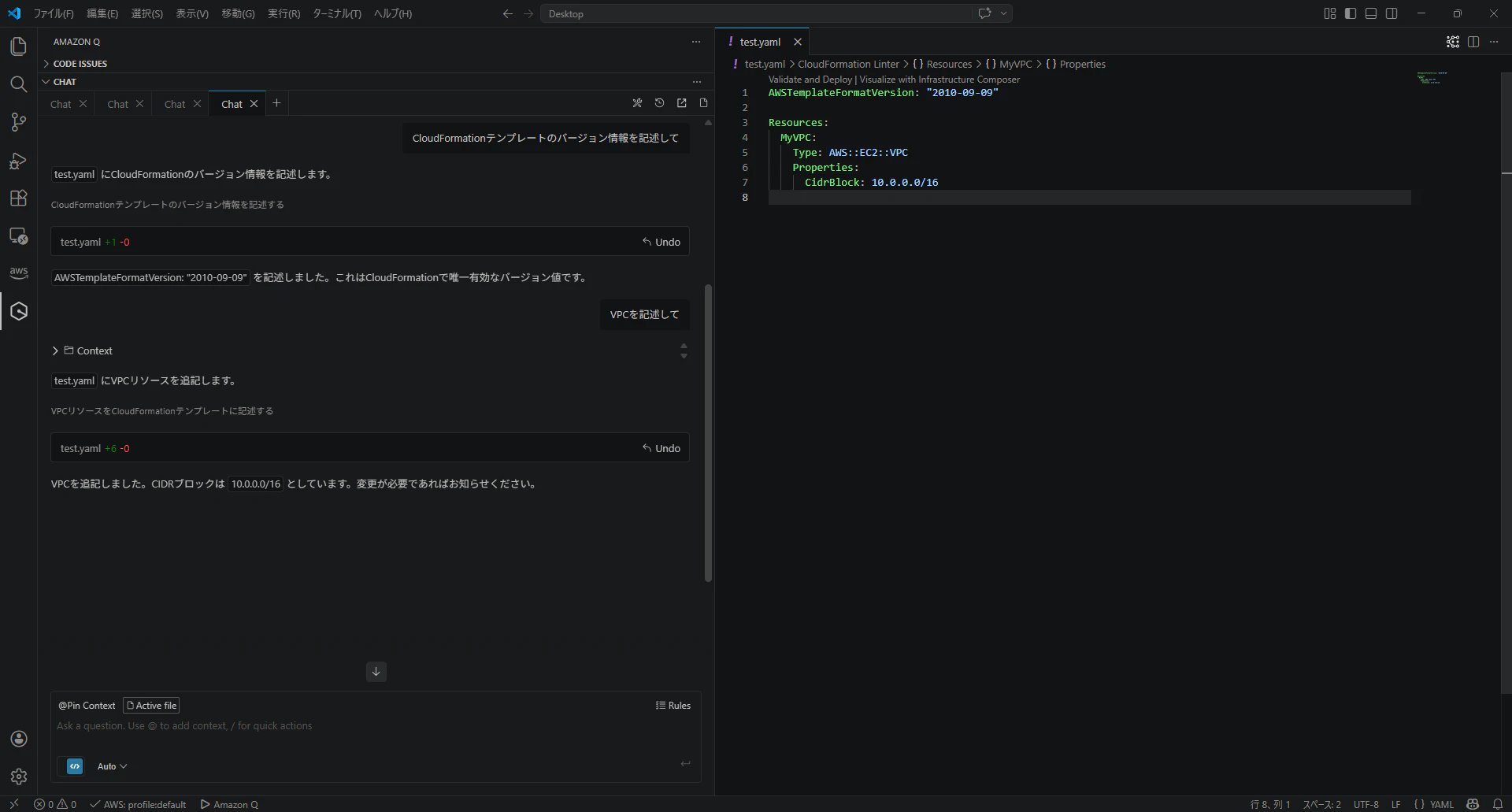The image size is (1512, 812).
Task: Switch to the first Chat tab
Action: coord(61,104)
